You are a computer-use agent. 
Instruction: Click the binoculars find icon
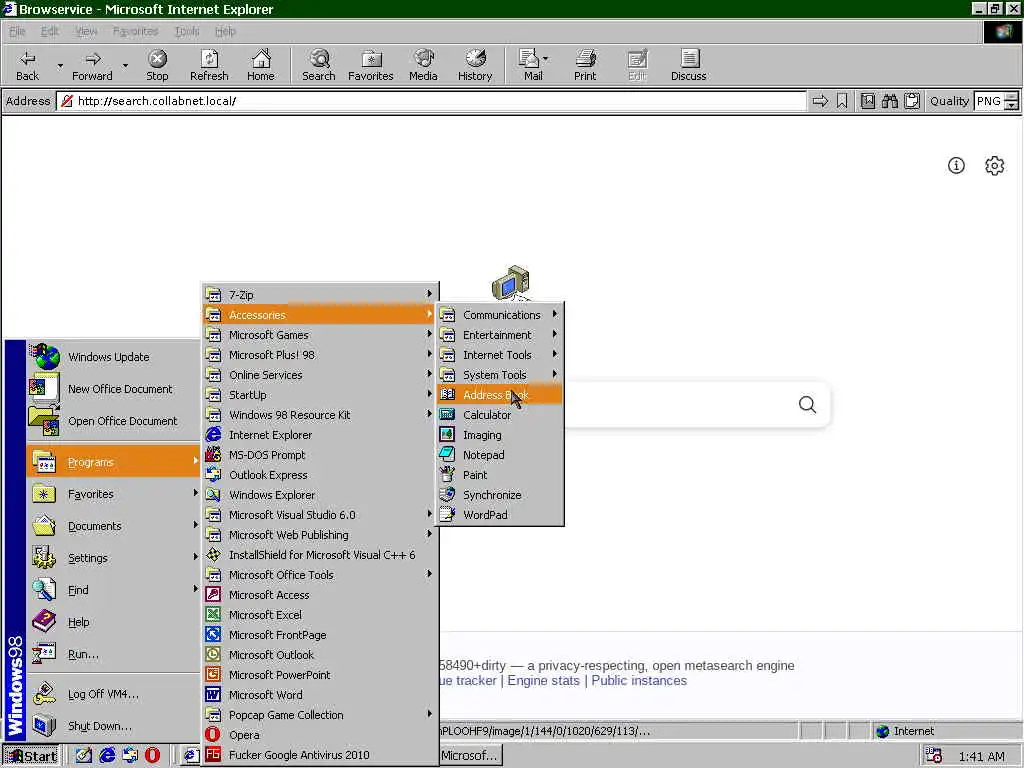[x=890, y=101]
